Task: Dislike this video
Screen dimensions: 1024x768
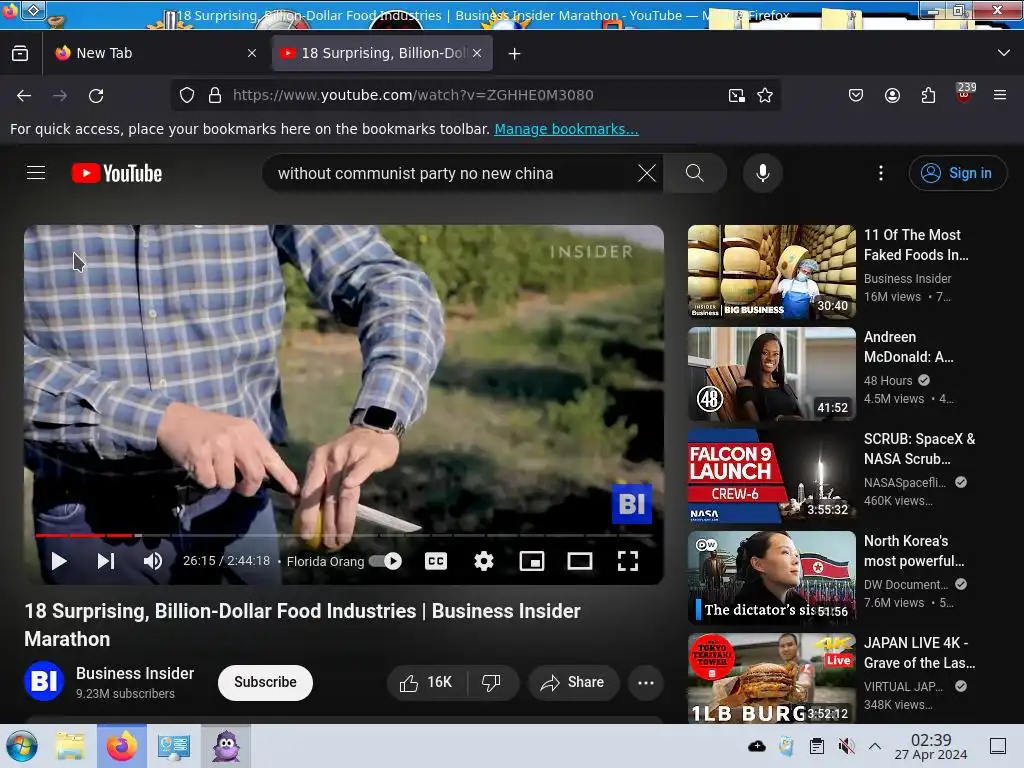Action: coord(491,682)
